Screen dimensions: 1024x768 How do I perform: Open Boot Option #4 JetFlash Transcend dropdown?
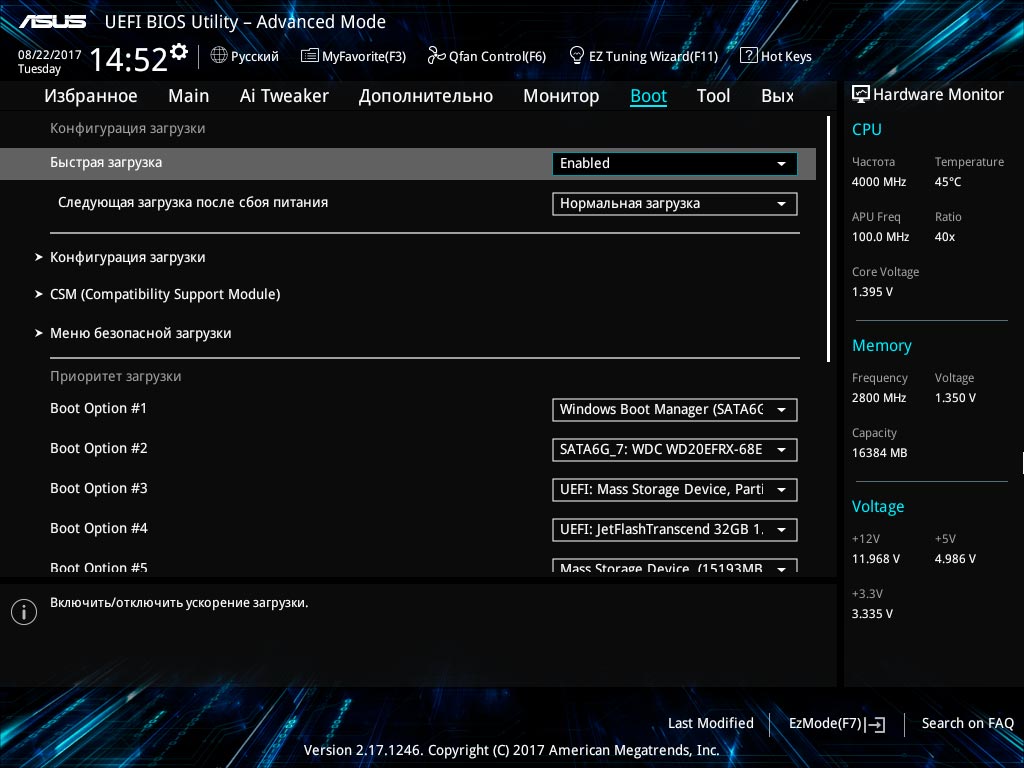click(675, 530)
